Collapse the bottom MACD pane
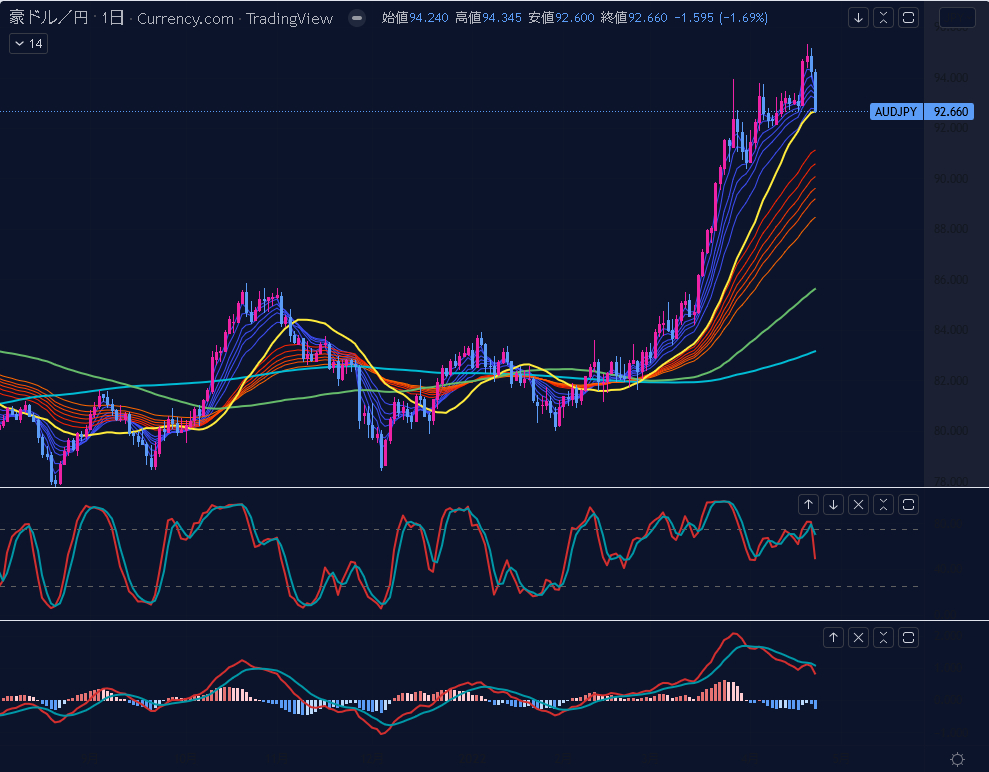 pos(883,637)
